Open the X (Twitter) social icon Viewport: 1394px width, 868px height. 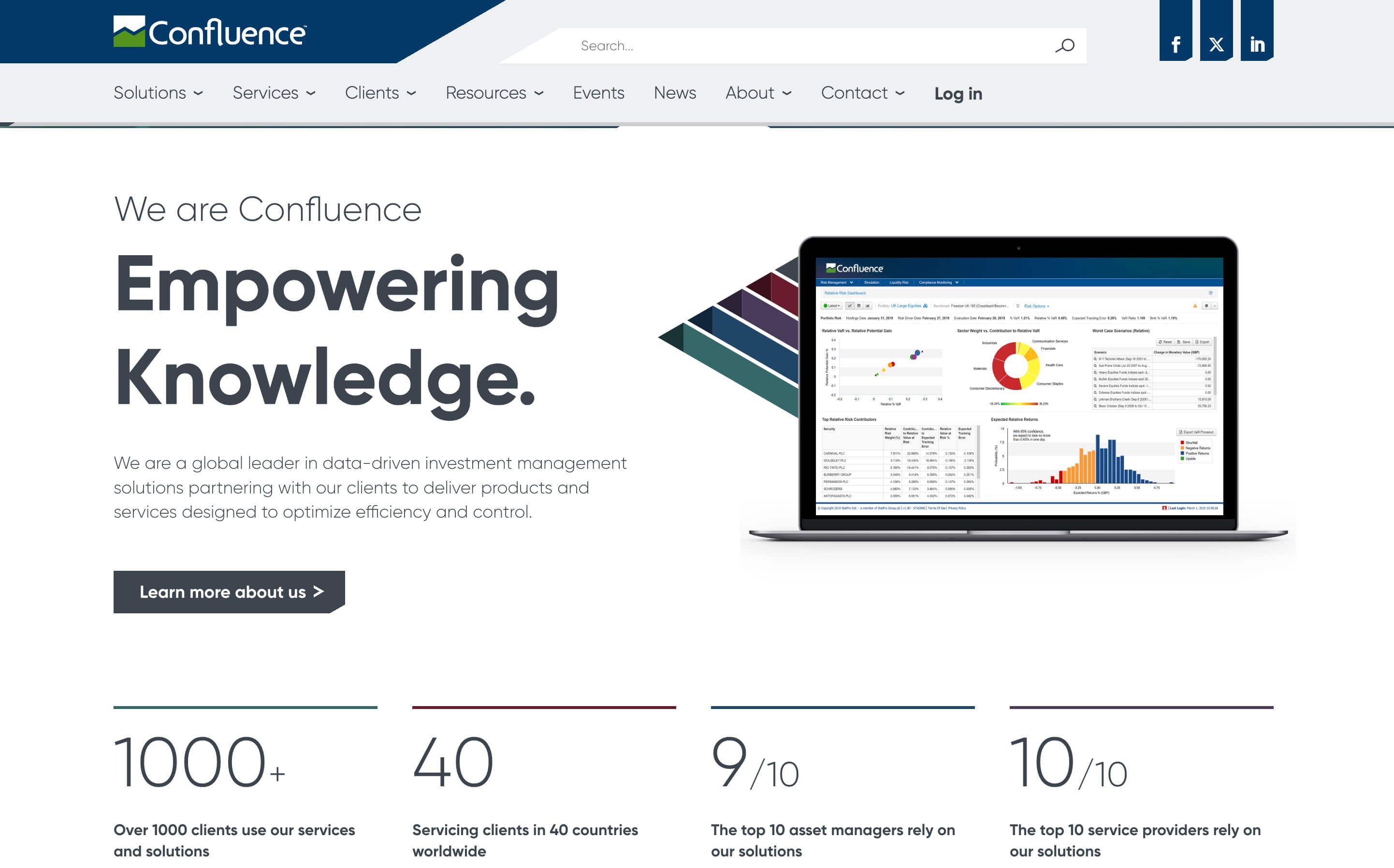point(1216,30)
